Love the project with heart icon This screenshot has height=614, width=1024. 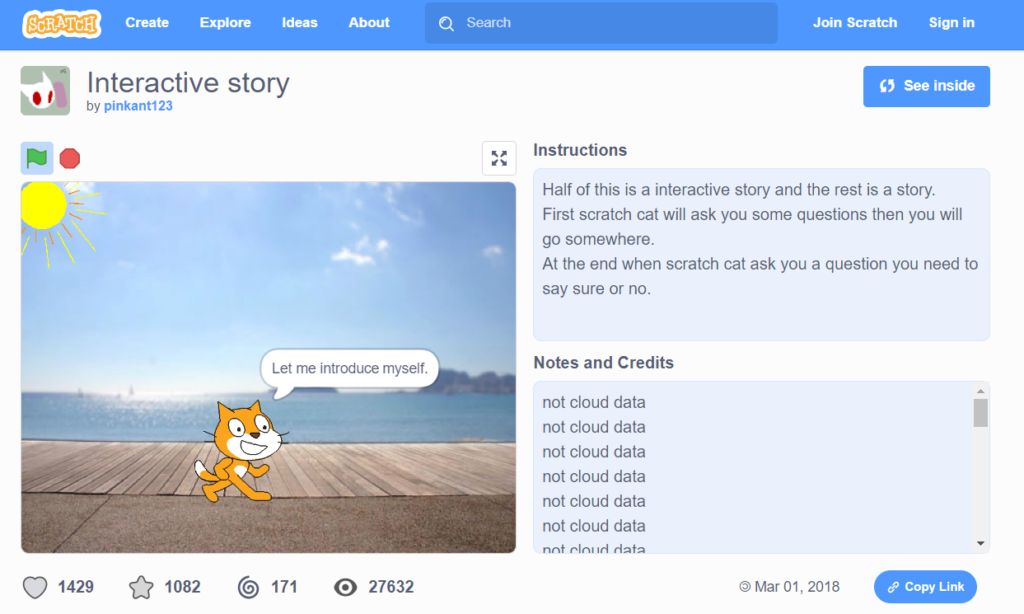(35, 587)
